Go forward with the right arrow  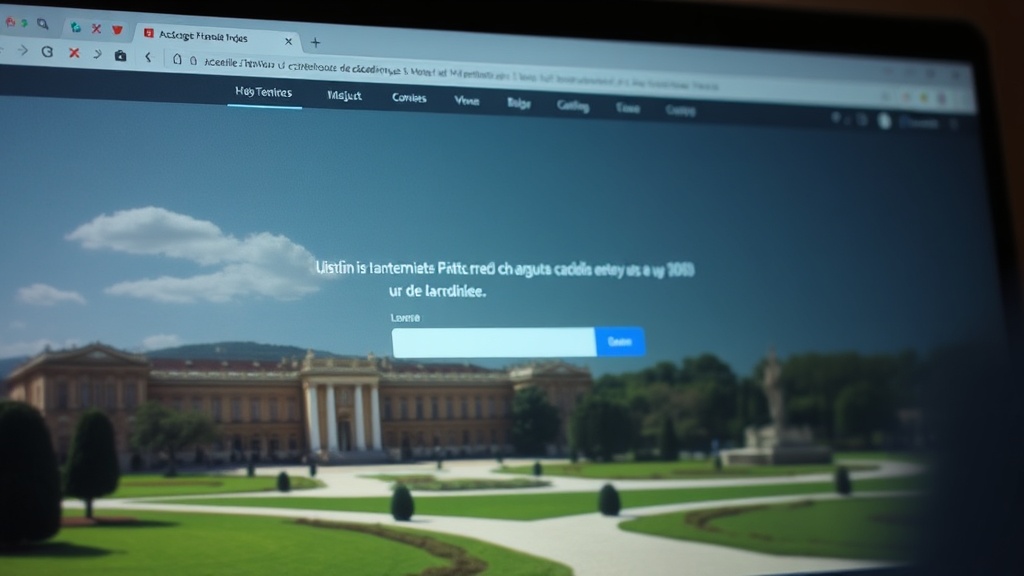point(23,50)
